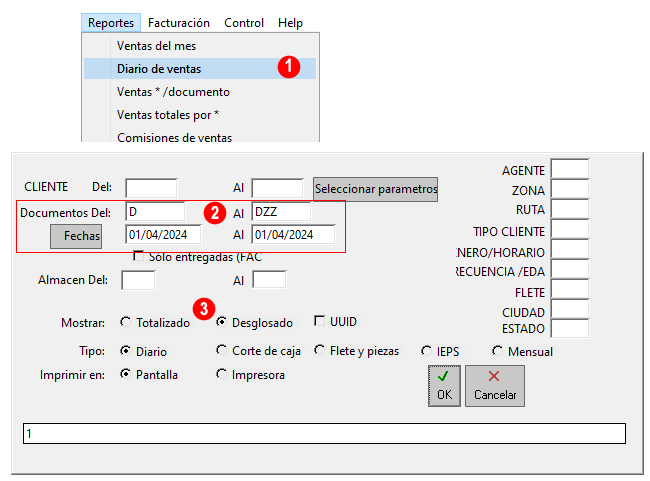
Task: Click the Fechas button
Action: point(76,235)
